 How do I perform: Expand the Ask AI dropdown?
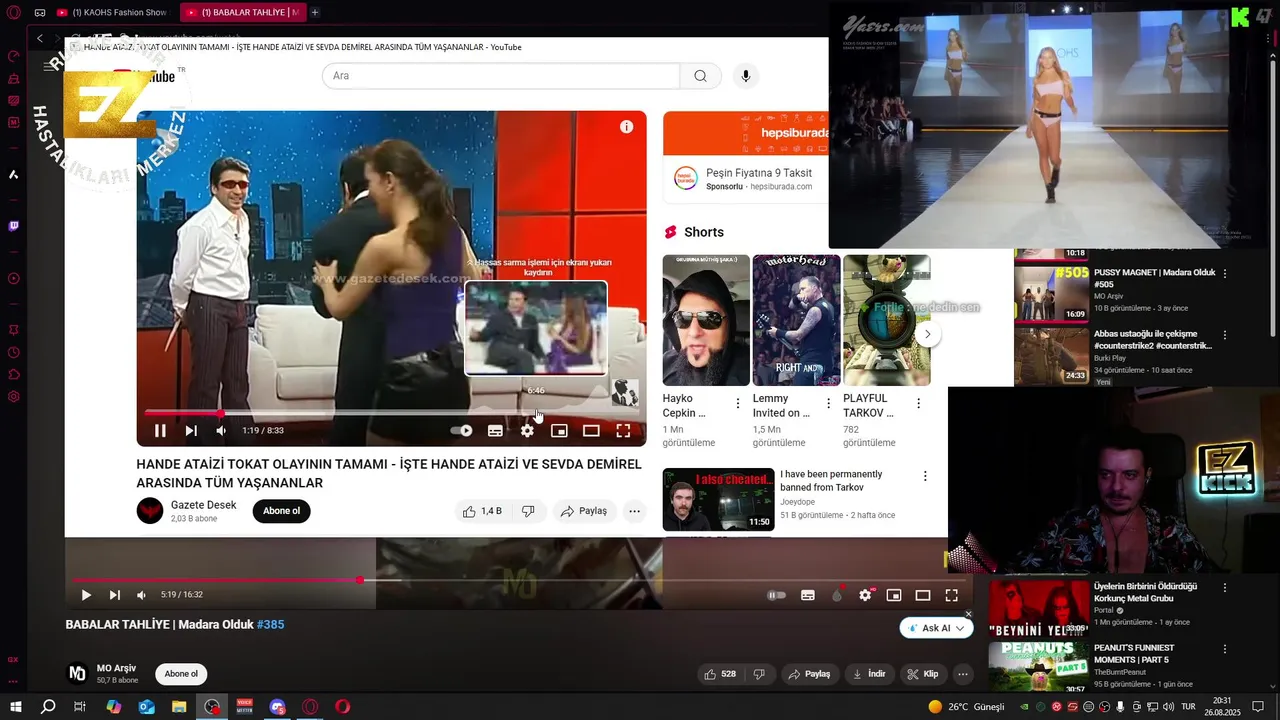click(x=959, y=628)
